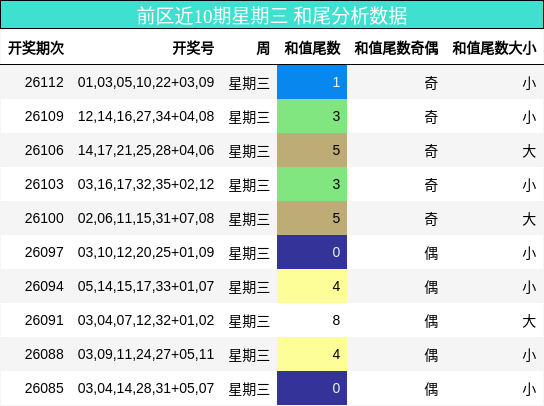This screenshot has width=544, height=406.
Task: Click 偶 parity cell in row 26085
Action: click(x=431, y=389)
